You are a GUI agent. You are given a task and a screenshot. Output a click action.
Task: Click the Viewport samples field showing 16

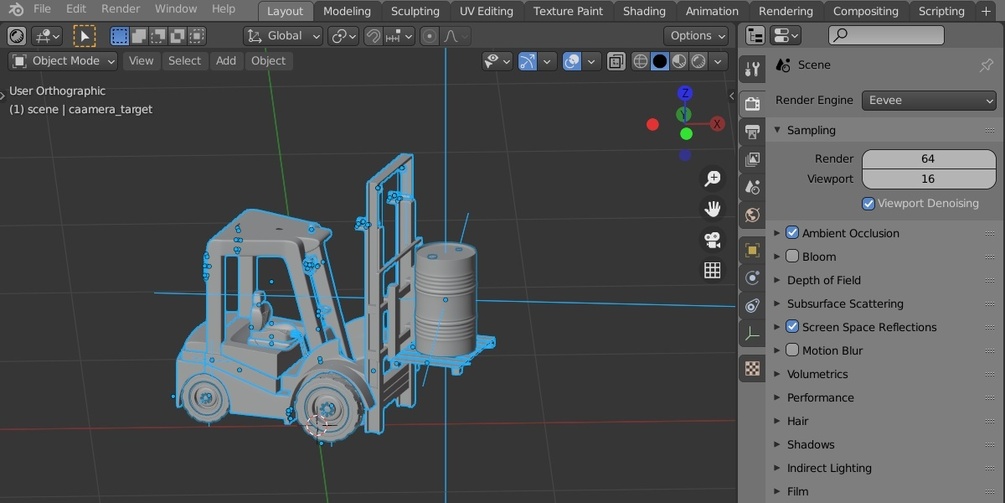click(929, 179)
